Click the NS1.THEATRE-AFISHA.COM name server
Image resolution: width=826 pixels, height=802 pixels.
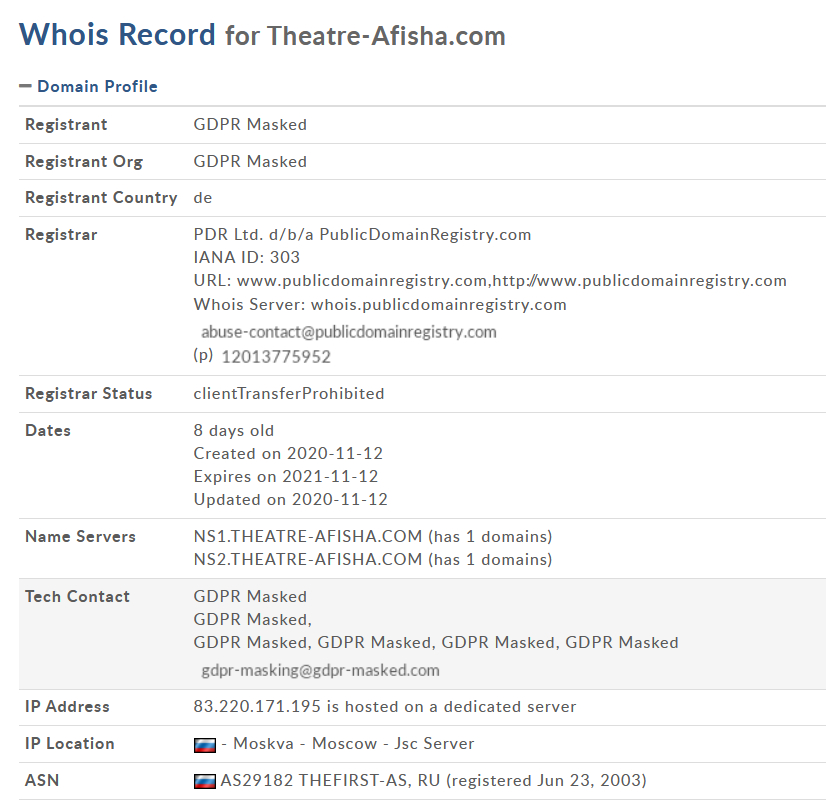(308, 537)
